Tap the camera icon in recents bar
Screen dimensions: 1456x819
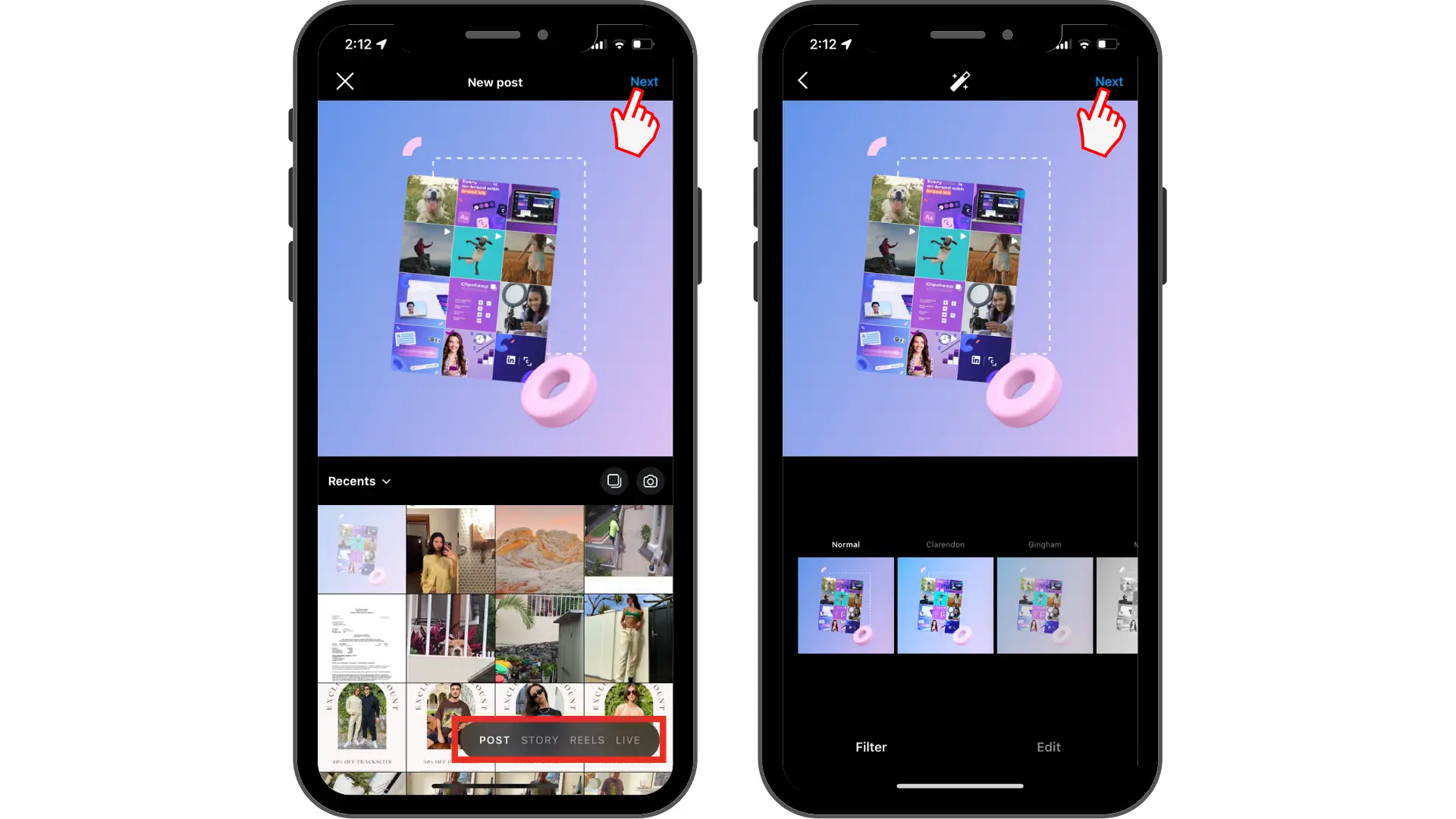coord(649,481)
